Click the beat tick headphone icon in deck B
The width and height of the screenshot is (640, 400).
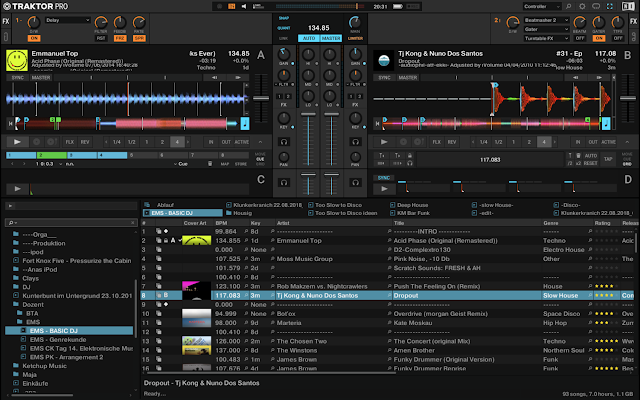pyautogui.click(x=409, y=163)
